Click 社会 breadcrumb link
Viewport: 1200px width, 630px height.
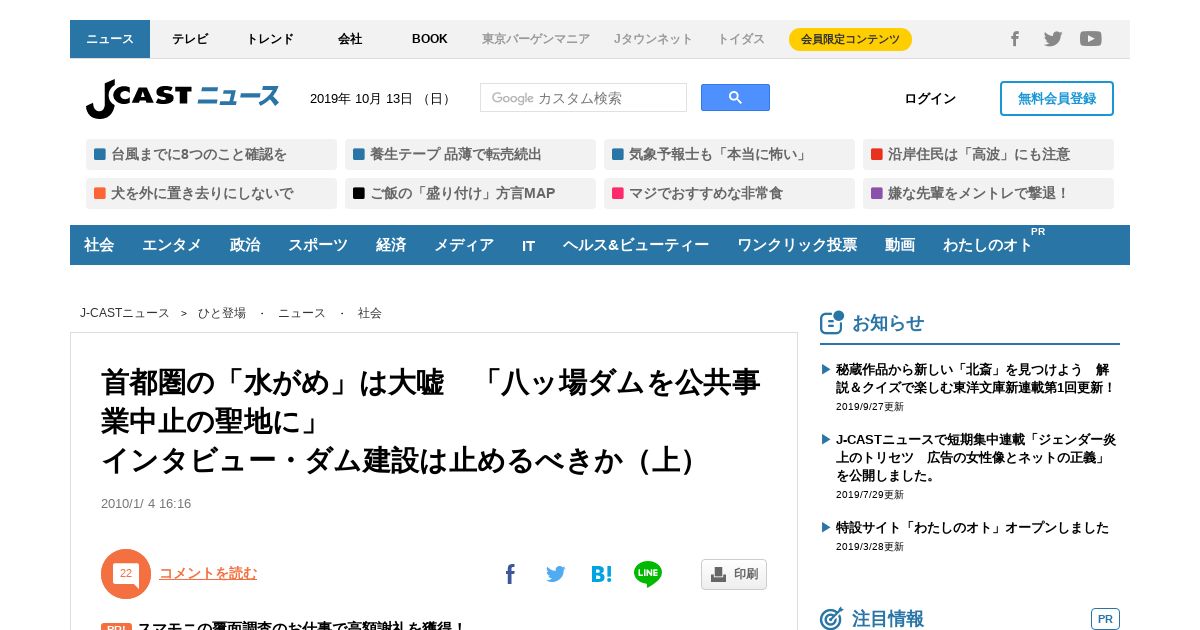pos(370,313)
